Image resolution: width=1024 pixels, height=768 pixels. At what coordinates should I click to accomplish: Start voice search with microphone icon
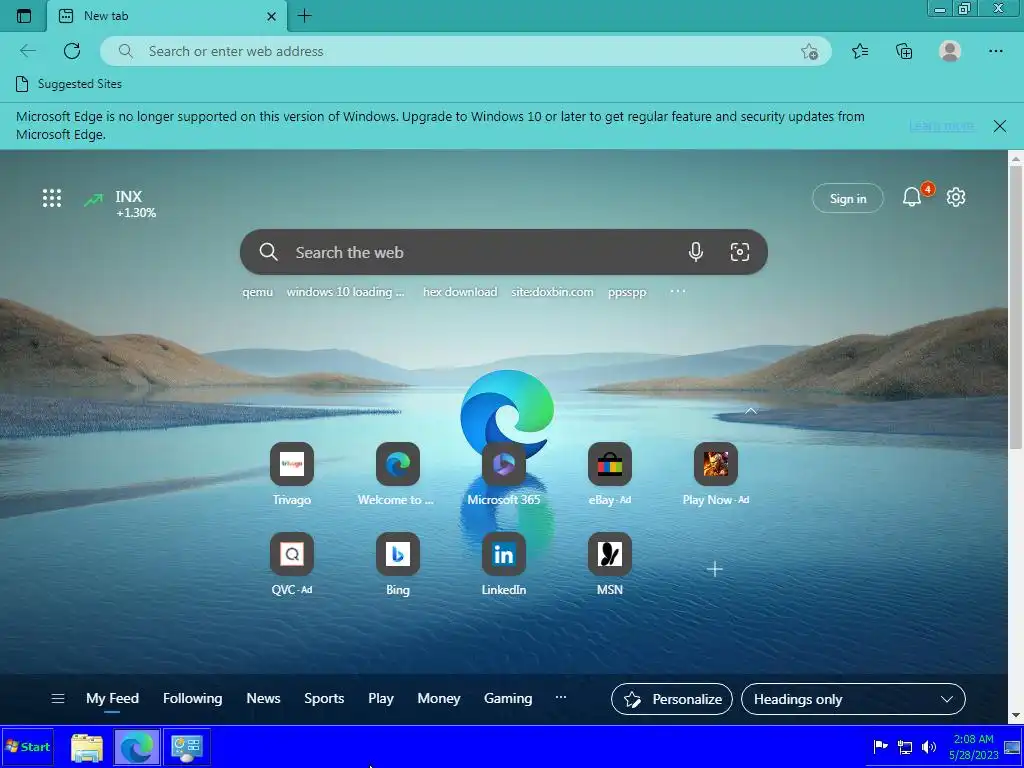pyautogui.click(x=696, y=252)
